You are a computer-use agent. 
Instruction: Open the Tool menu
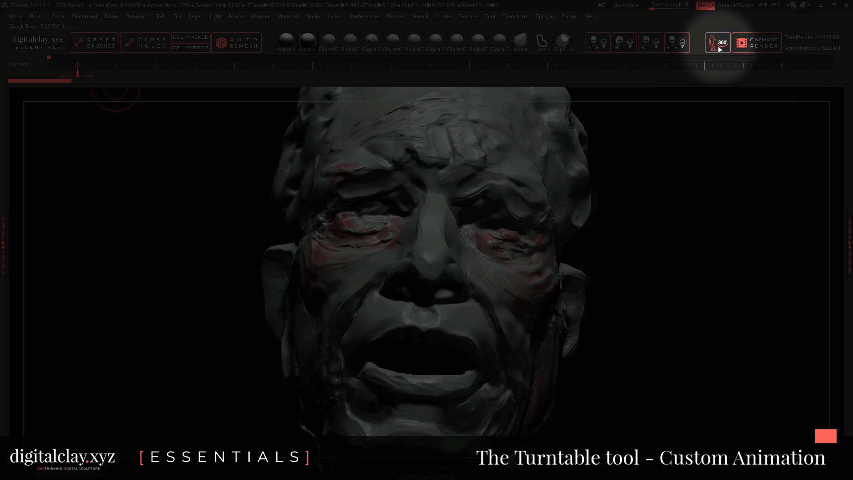[x=490, y=16]
